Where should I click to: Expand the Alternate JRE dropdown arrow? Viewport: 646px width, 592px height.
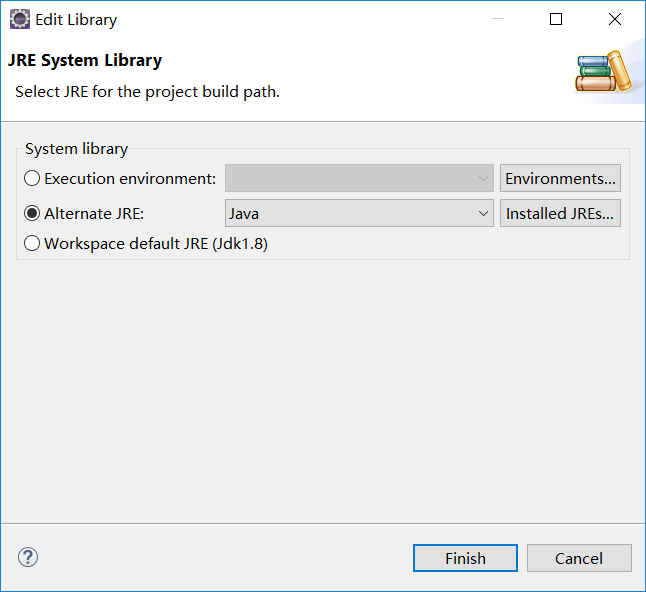482,213
